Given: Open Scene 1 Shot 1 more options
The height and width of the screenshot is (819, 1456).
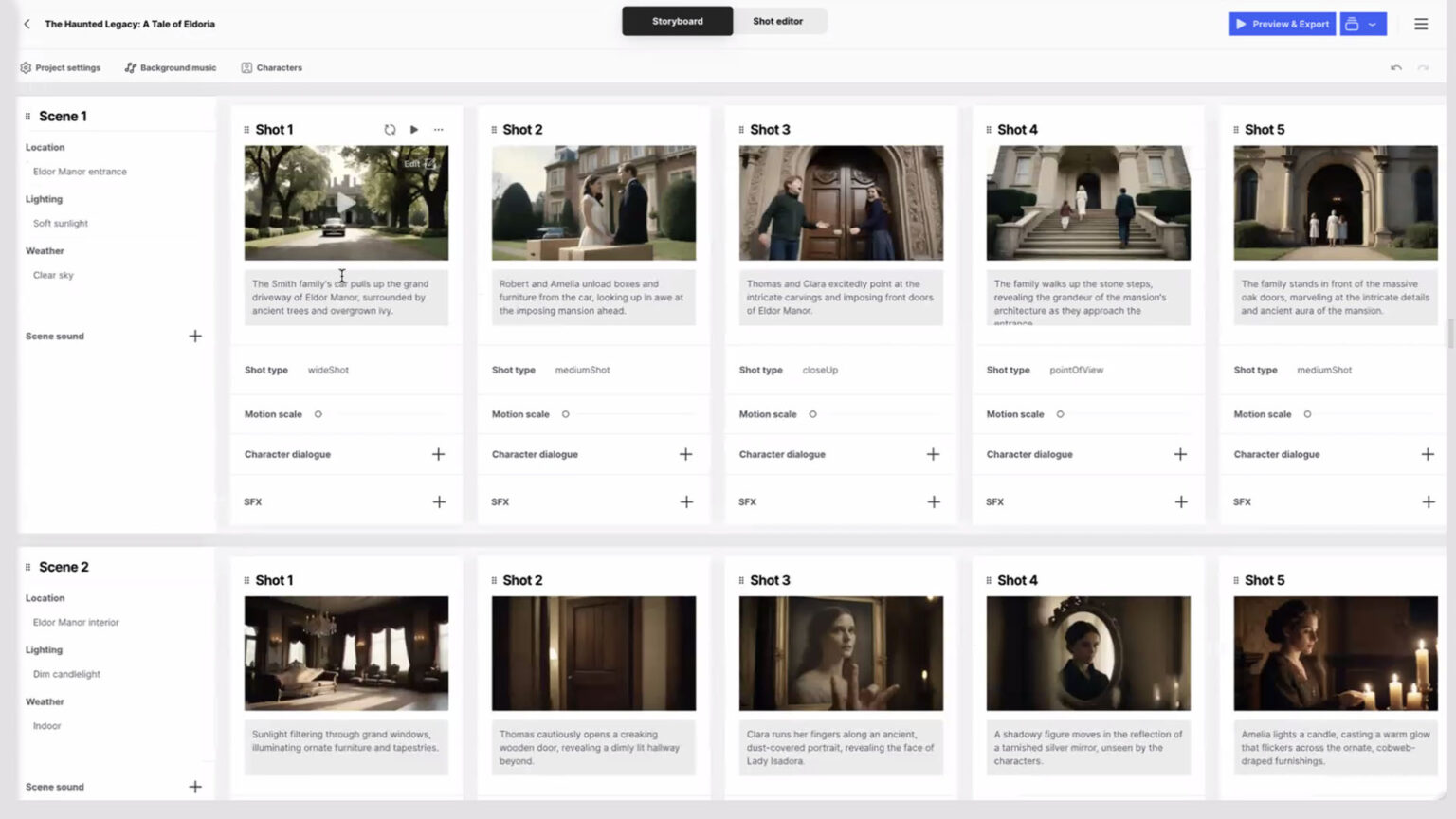Looking at the screenshot, I should (x=439, y=130).
